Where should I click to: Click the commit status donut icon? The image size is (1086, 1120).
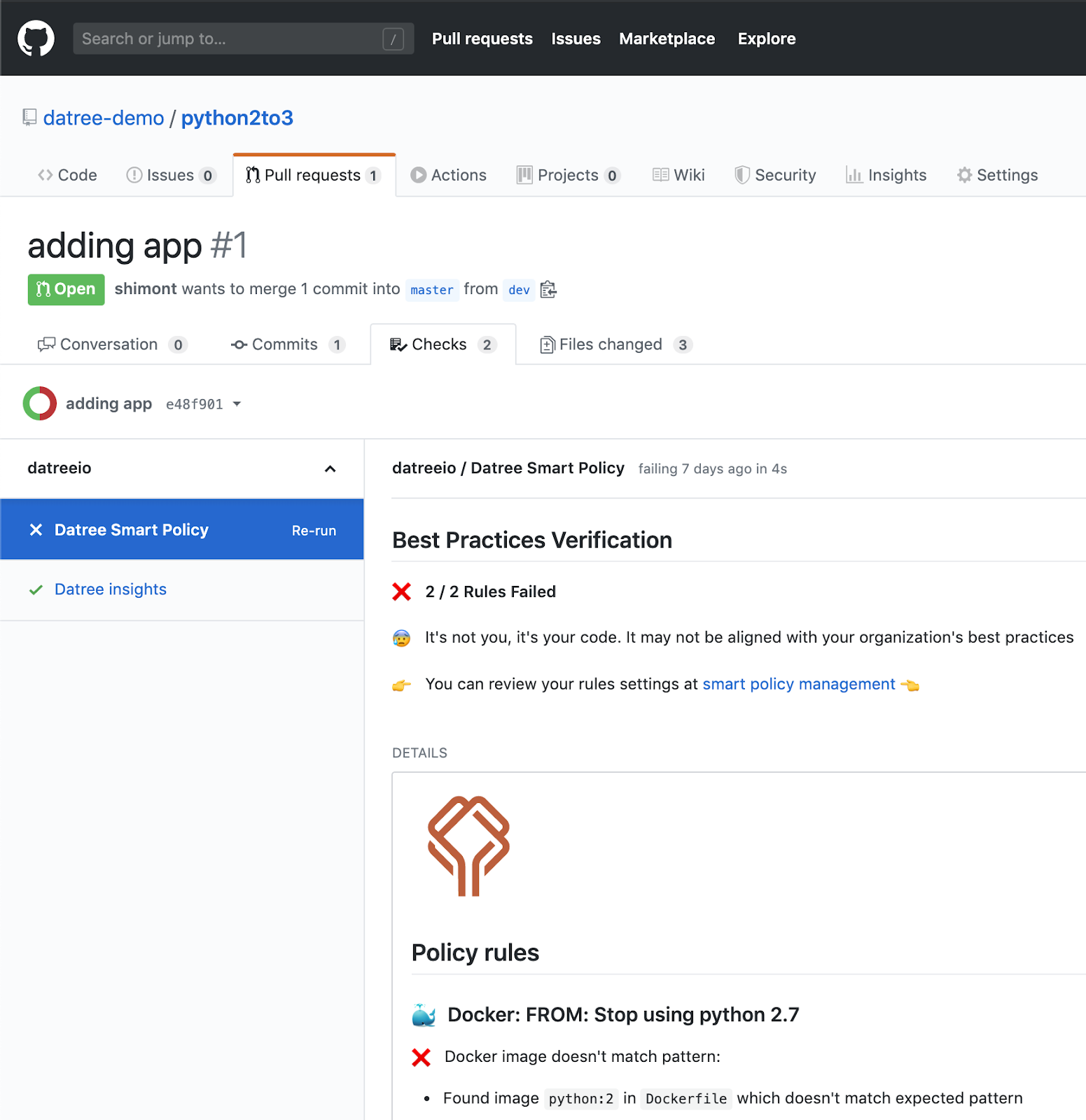tap(40, 403)
